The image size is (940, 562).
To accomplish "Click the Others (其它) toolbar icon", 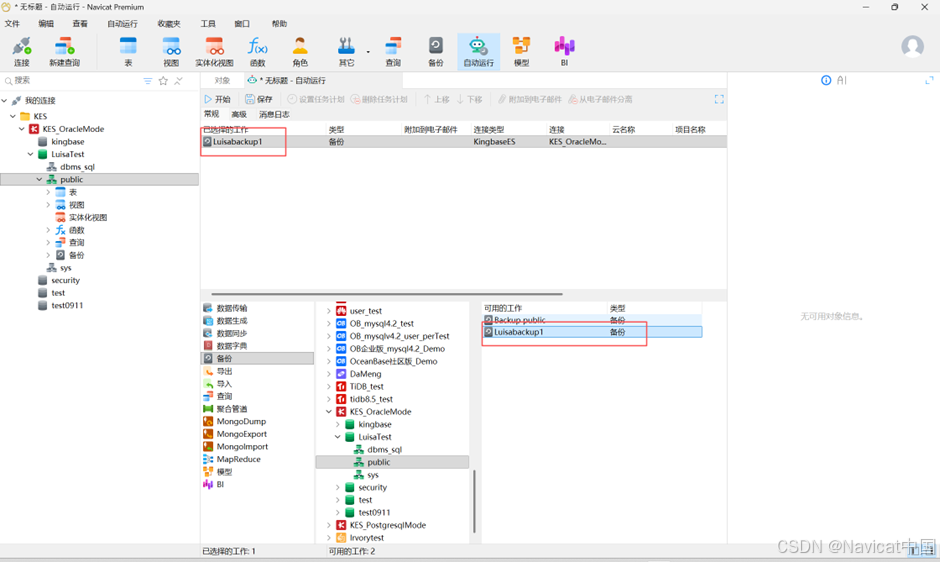I will pyautogui.click(x=347, y=51).
